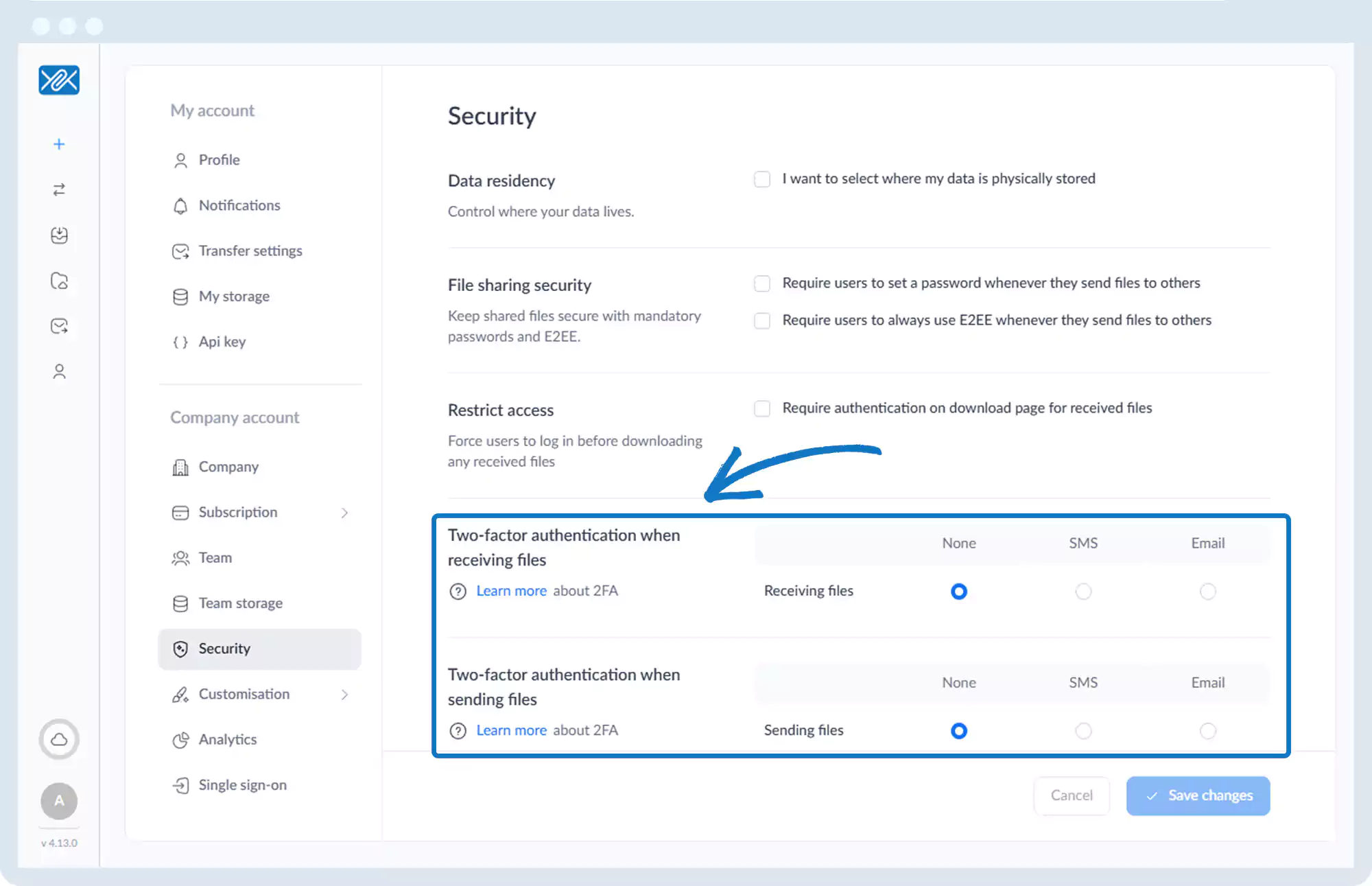Click the help question mark for receiving 2FA
Viewport: 1372px width, 886px height.
pyautogui.click(x=458, y=591)
